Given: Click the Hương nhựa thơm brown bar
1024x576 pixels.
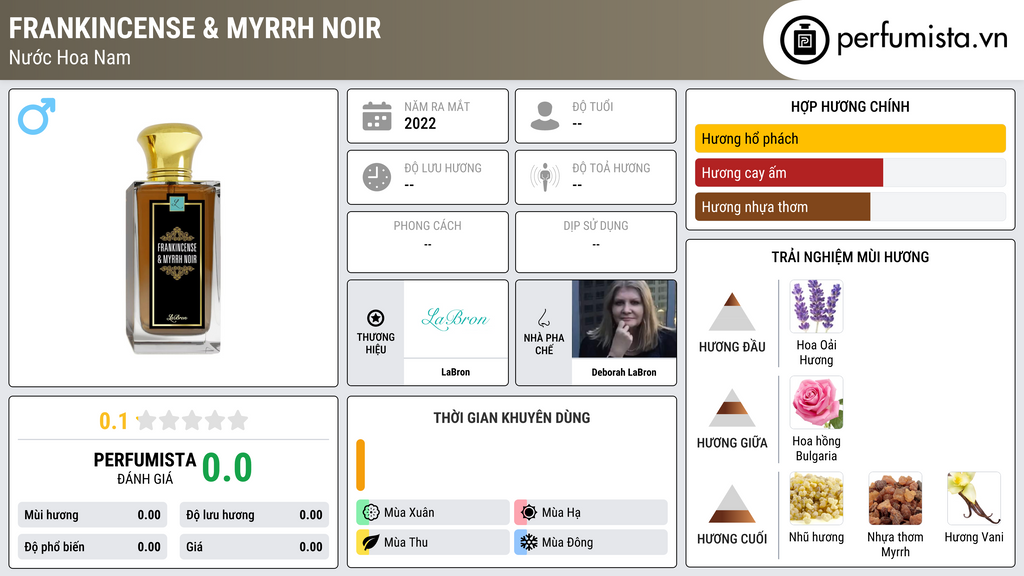Looking at the screenshot, I should coord(782,207).
